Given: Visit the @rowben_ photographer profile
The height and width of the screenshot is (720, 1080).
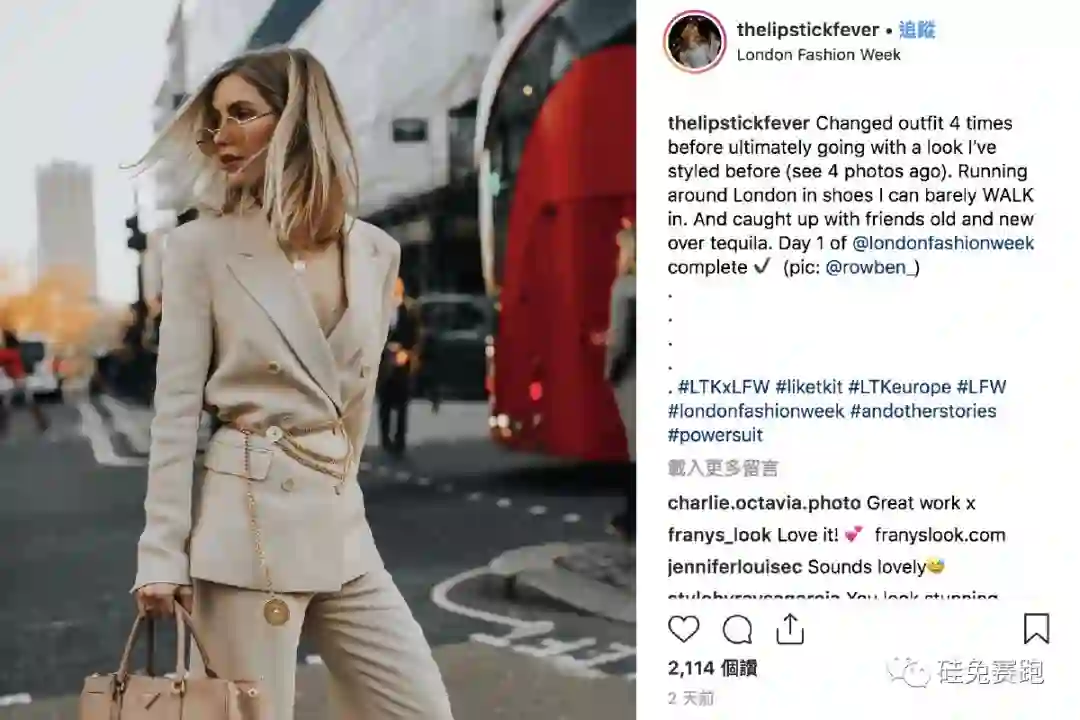Looking at the screenshot, I should point(872,267).
